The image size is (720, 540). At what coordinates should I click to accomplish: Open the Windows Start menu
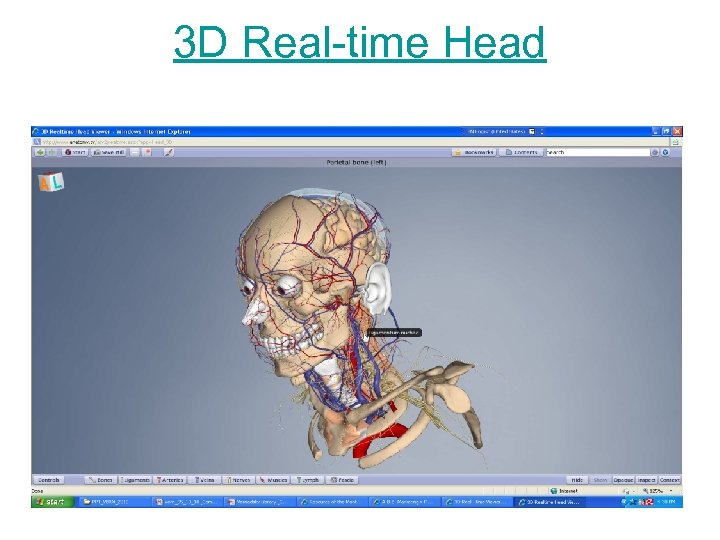(x=52, y=502)
